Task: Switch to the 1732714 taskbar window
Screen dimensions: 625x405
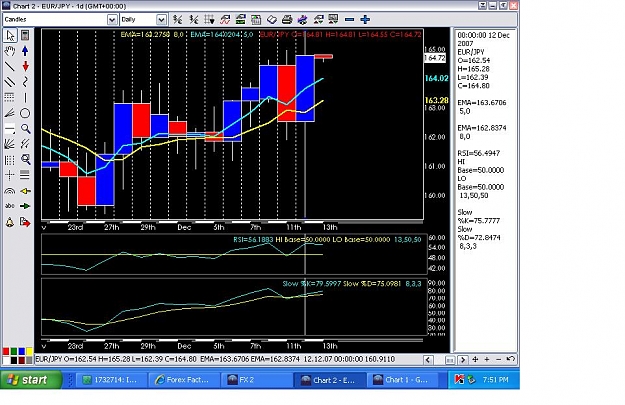Action: coord(111,380)
